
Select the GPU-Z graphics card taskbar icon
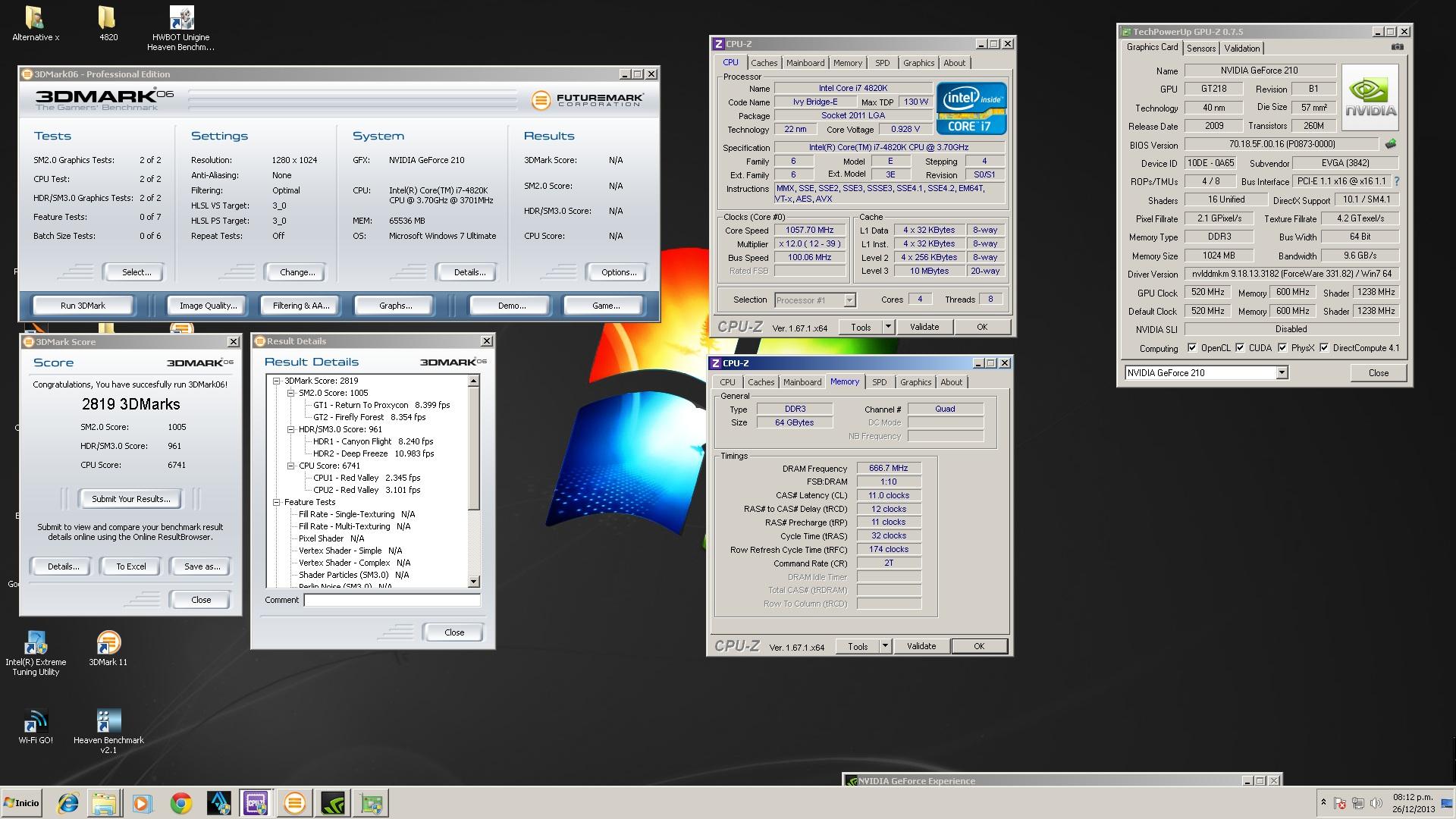[371, 803]
